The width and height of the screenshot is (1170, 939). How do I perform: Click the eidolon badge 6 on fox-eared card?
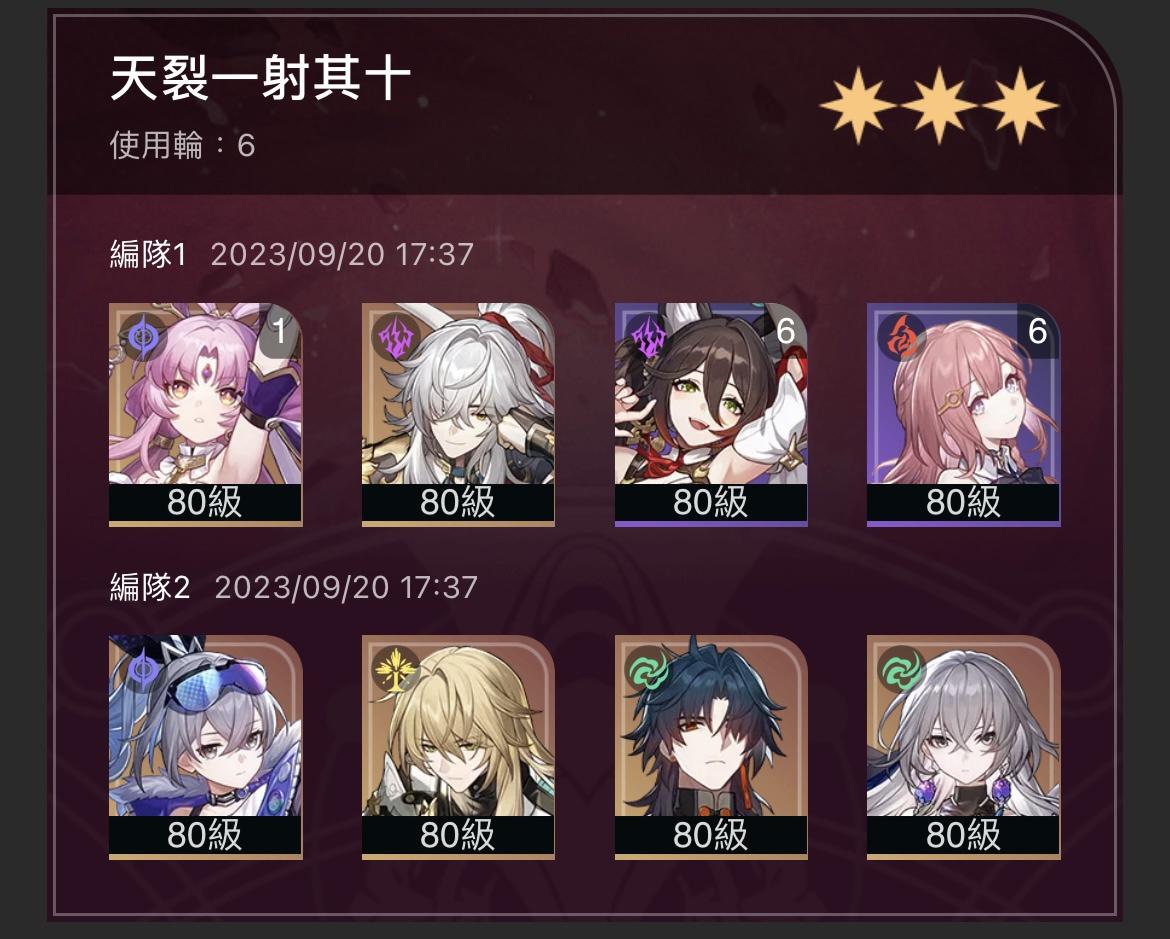[x=786, y=331]
